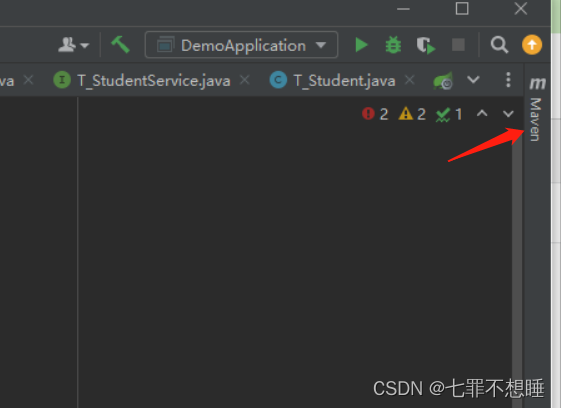Go to next highlighted error arrow
Image resolution: width=561 pixels, height=408 pixels.
click(x=508, y=114)
